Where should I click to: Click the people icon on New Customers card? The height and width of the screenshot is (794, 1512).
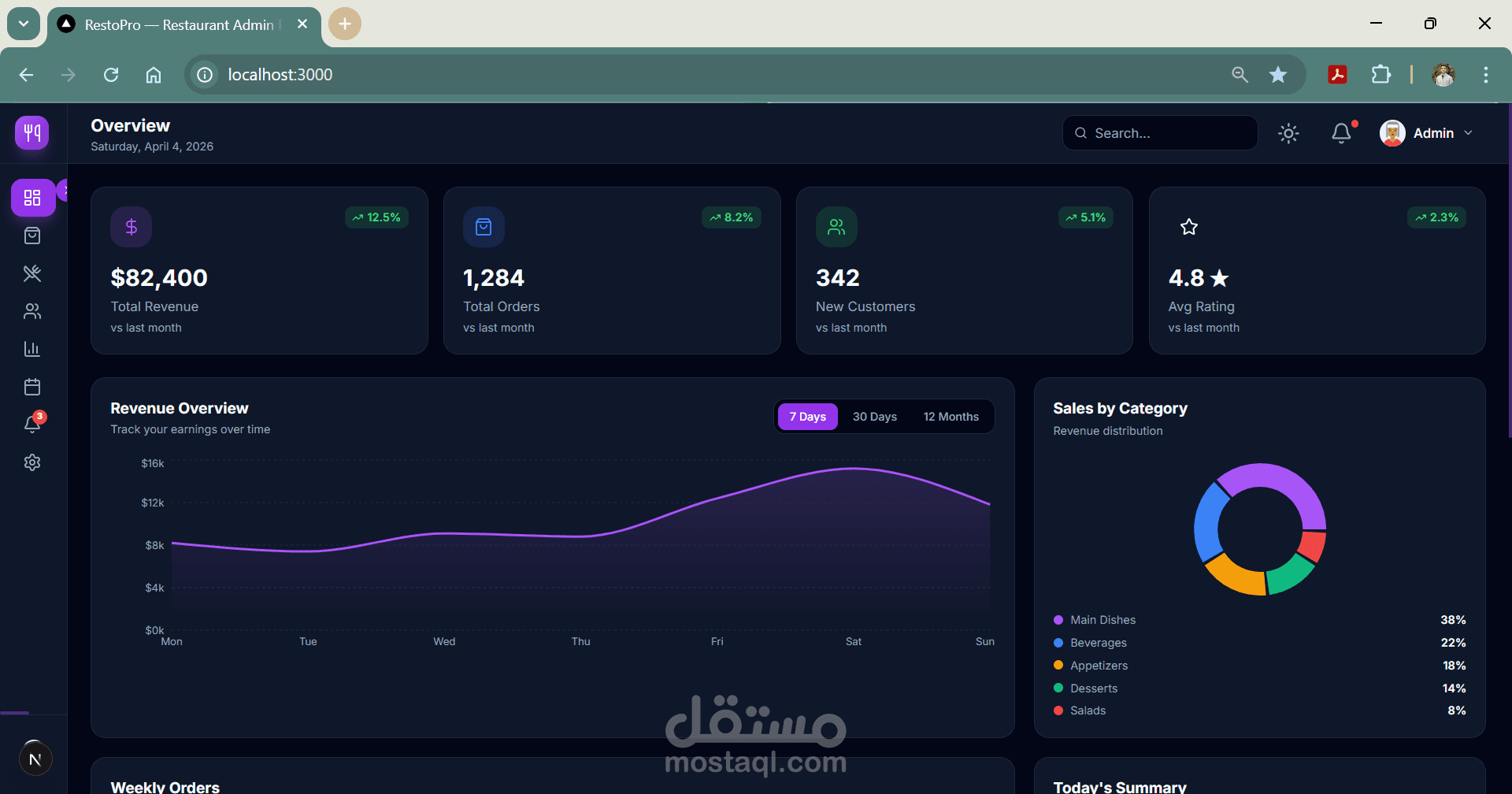coord(836,227)
